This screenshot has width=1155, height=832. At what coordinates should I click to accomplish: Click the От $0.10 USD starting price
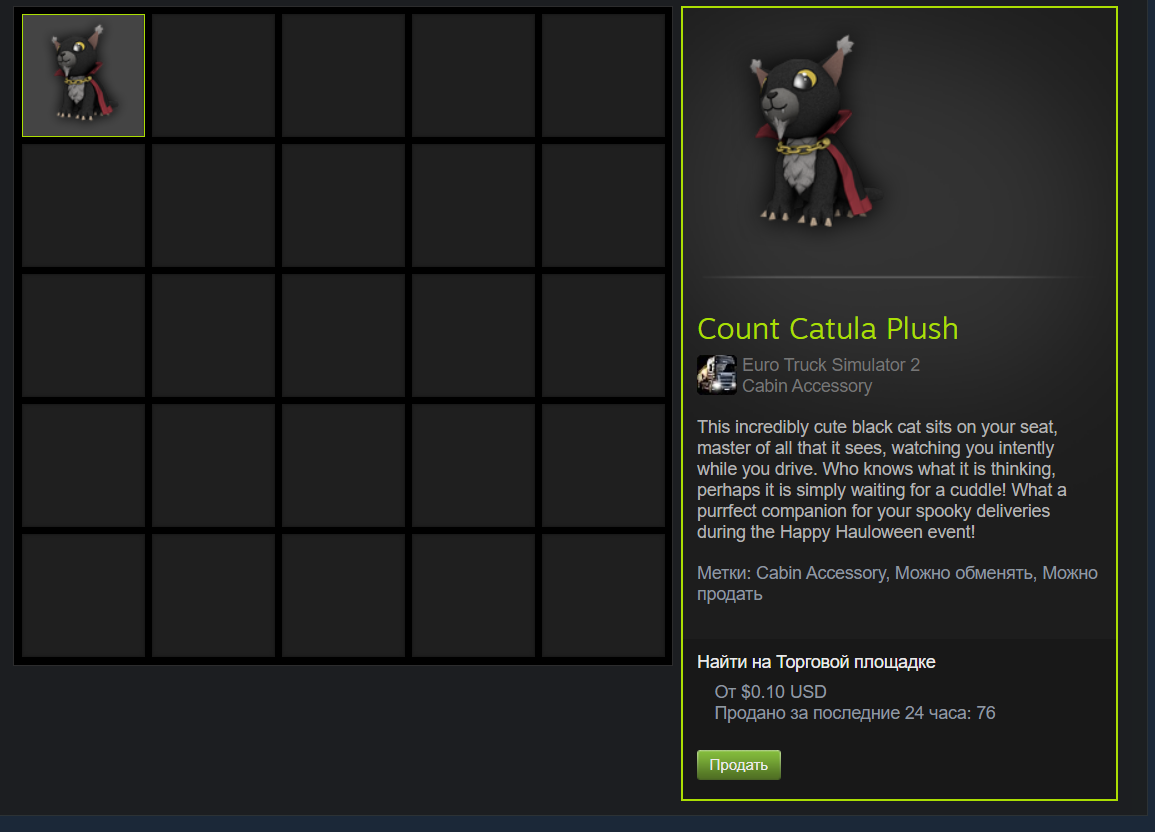(770, 691)
